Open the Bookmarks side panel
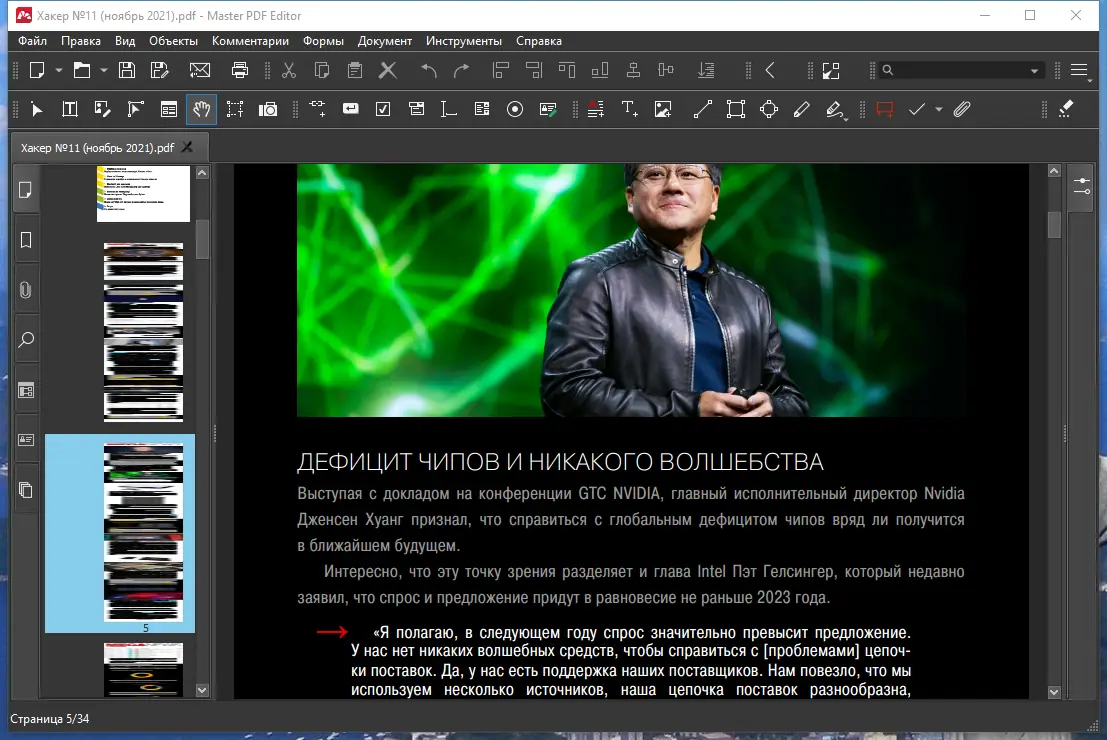This screenshot has width=1107, height=740. 26,240
